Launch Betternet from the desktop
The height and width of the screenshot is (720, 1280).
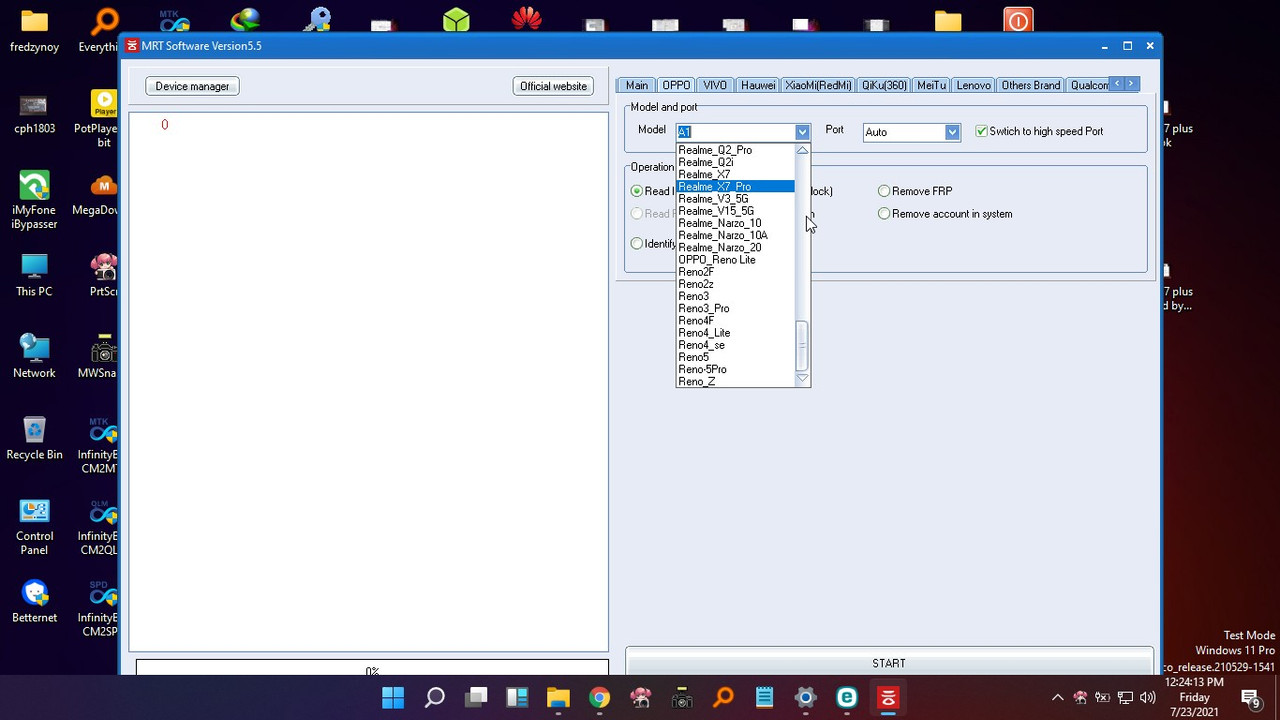[x=34, y=602]
